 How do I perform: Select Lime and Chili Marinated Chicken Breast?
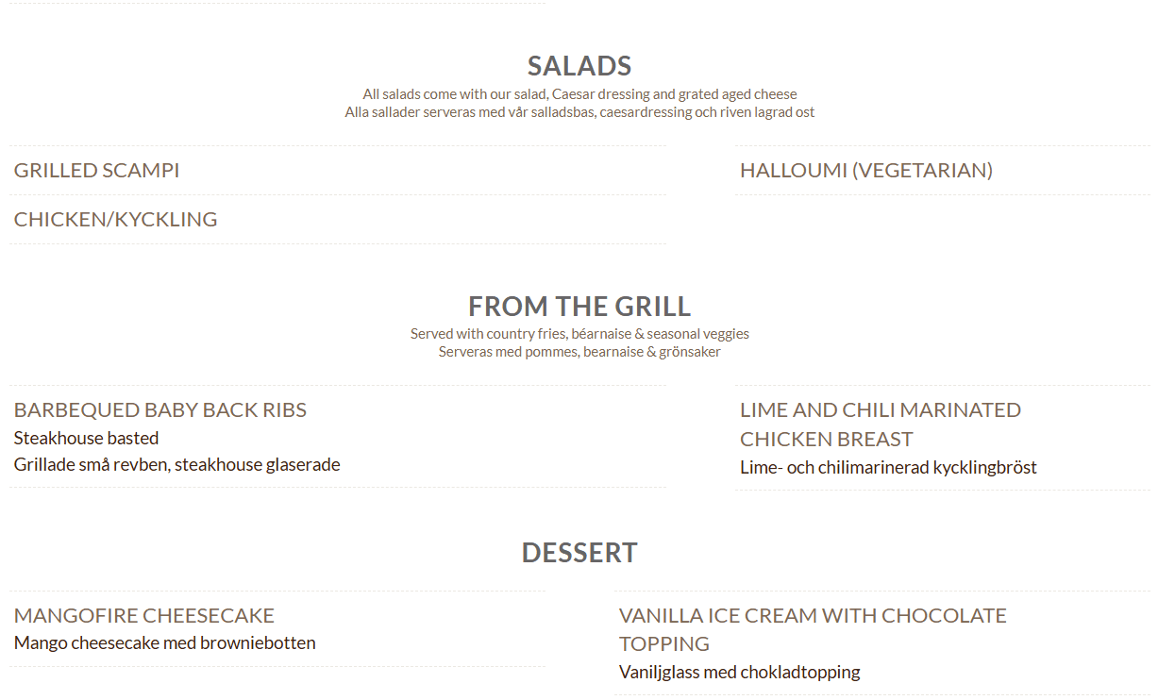tap(880, 424)
